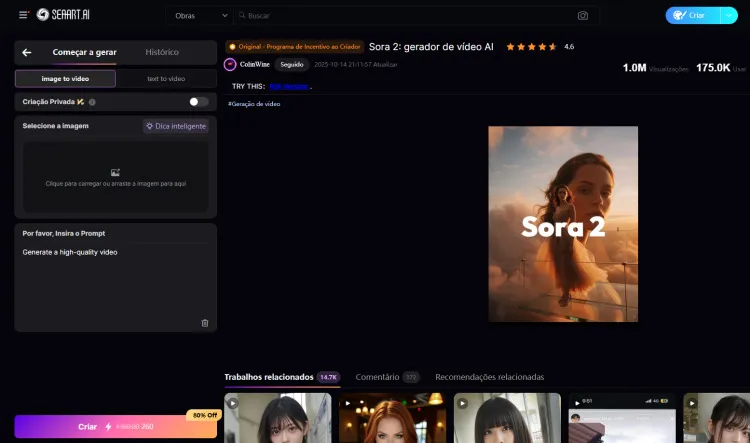Click the image upload area
The height and width of the screenshot is (443, 750).
click(x=115, y=177)
